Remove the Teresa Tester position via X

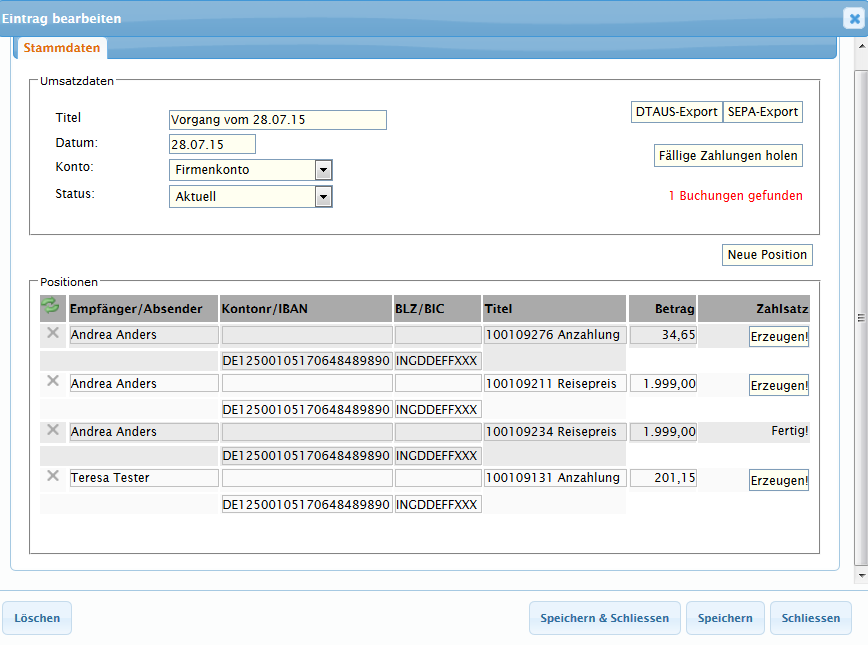pyautogui.click(x=53, y=476)
